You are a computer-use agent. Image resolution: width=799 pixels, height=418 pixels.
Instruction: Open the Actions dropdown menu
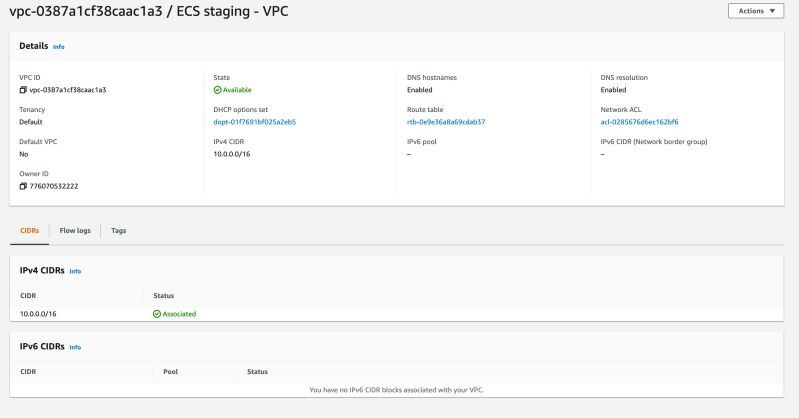(x=756, y=11)
